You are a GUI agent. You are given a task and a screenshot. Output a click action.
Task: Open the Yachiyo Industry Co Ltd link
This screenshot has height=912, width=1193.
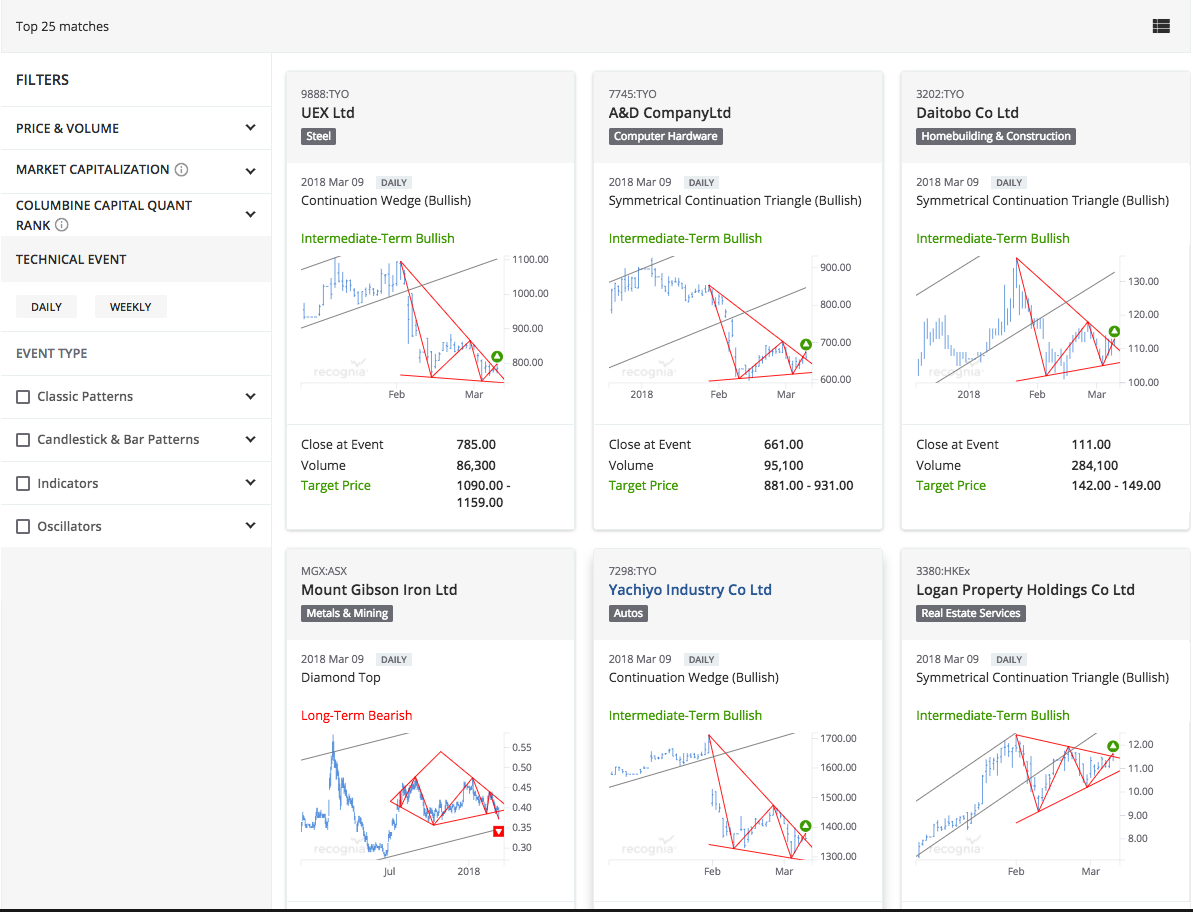690,589
